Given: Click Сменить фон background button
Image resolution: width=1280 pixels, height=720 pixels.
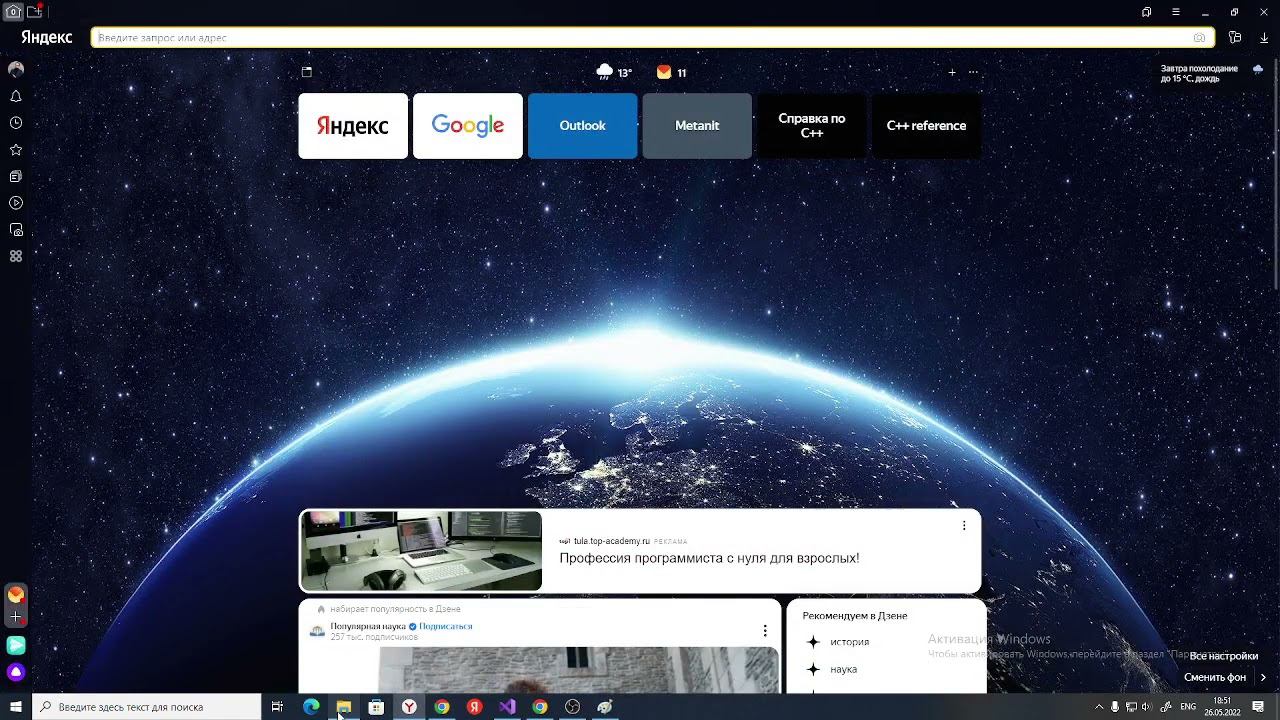Looking at the screenshot, I should point(1214,677).
